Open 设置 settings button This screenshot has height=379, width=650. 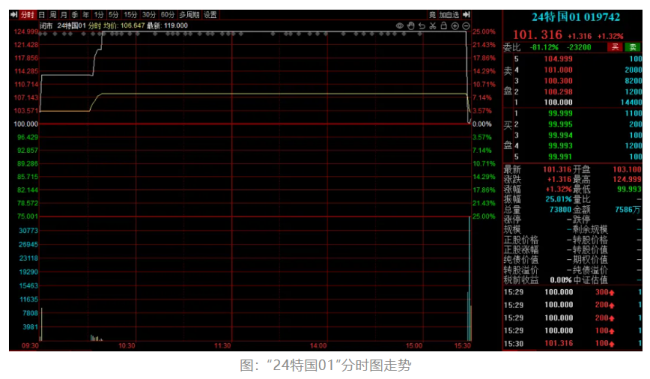coord(210,15)
